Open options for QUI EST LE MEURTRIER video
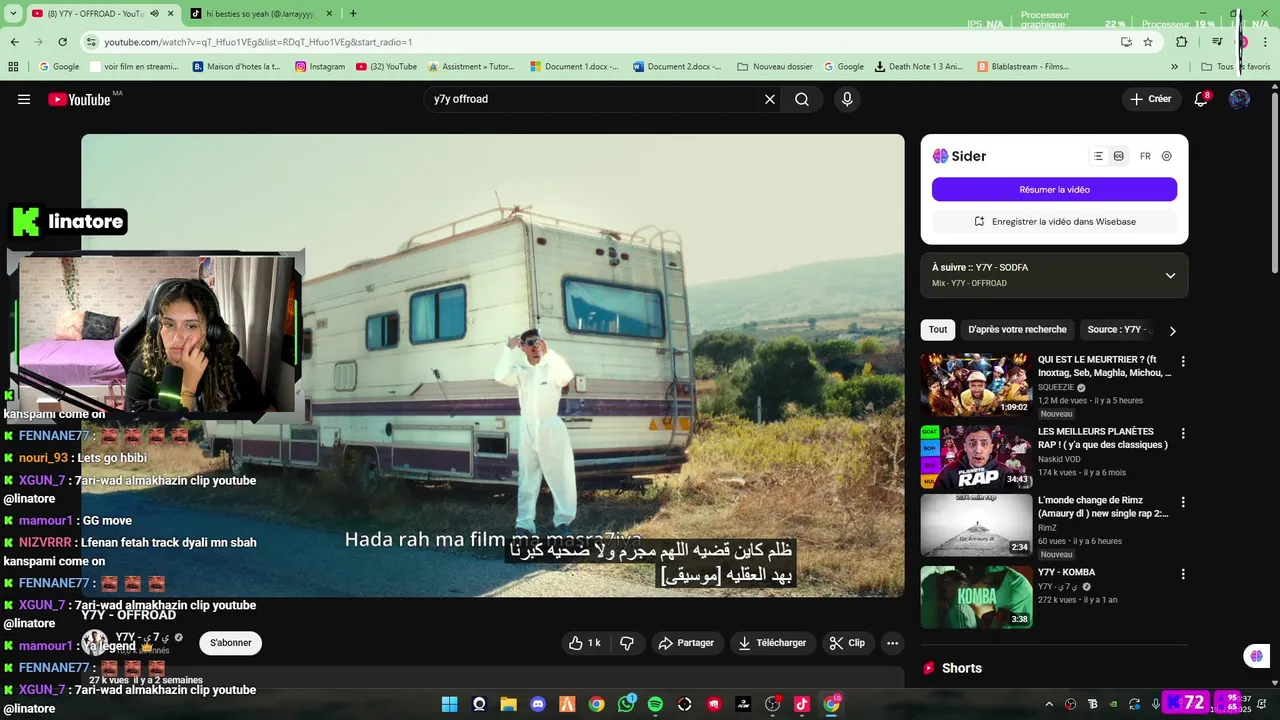The width and height of the screenshot is (1280, 720). pyautogui.click(x=1183, y=361)
